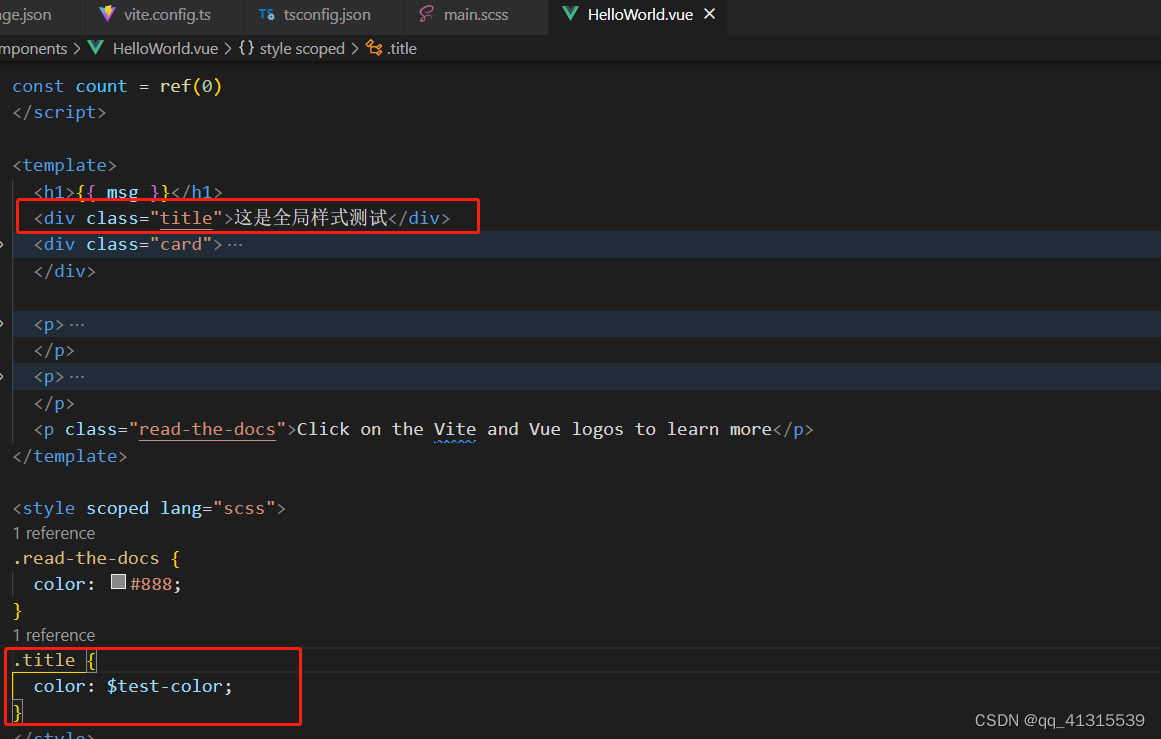Expand the first folded paragraph element
Image resolution: width=1161 pixels, height=739 pixels.
click(77, 322)
